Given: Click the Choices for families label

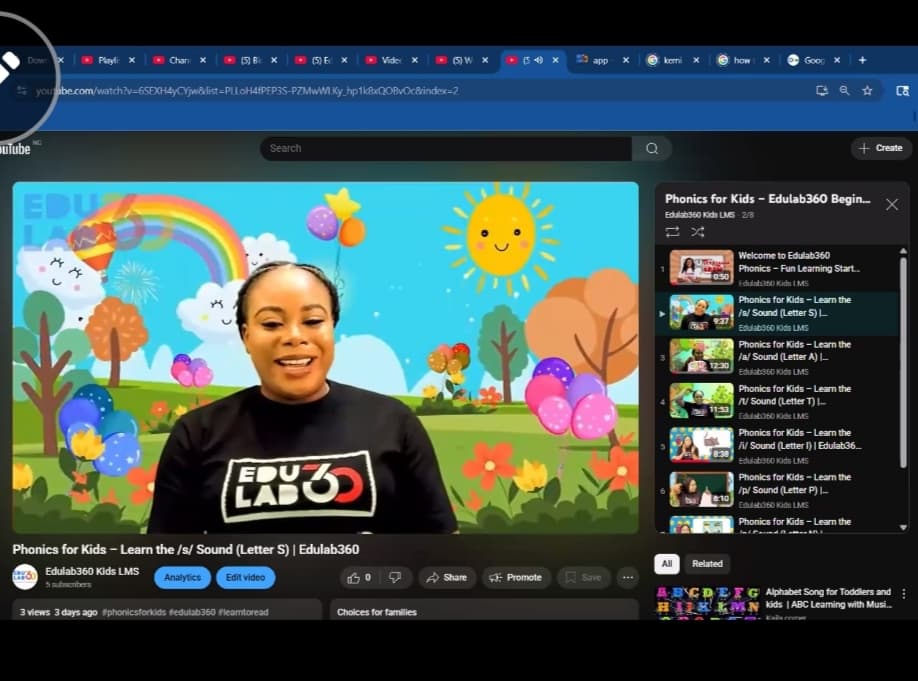Looking at the screenshot, I should tap(376, 612).
